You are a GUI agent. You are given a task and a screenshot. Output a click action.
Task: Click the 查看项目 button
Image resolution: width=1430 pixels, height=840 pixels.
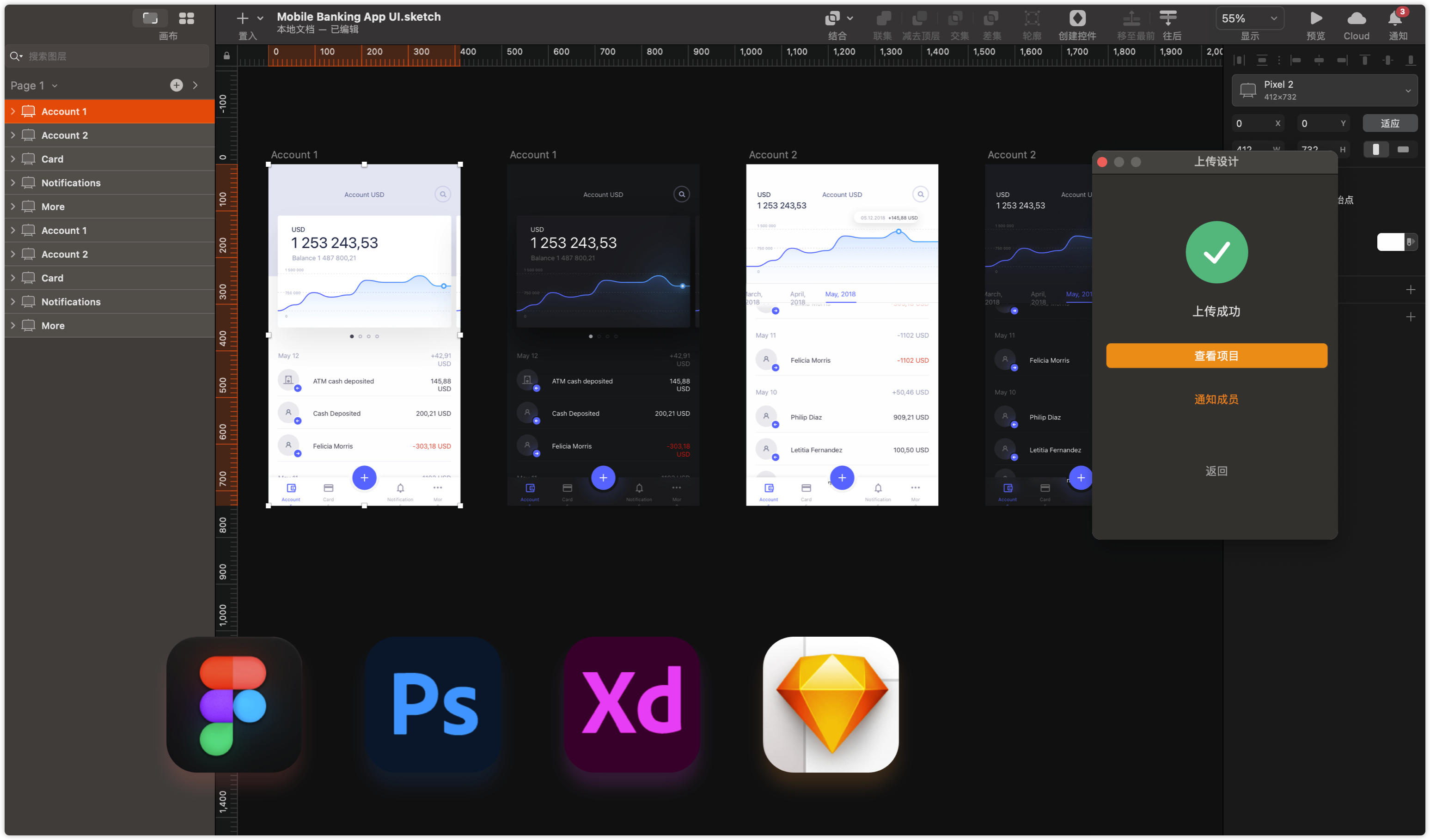[x=1216, y=356]
